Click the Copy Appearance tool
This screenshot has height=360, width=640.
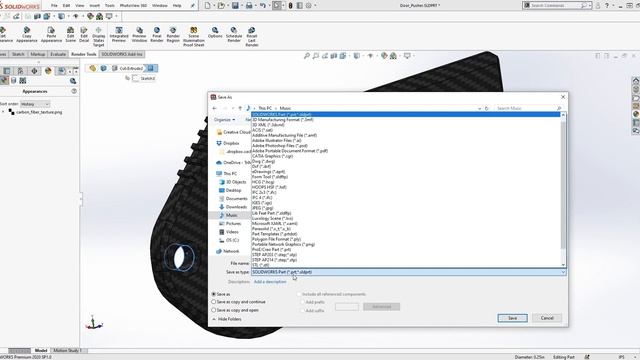point(27,34)
